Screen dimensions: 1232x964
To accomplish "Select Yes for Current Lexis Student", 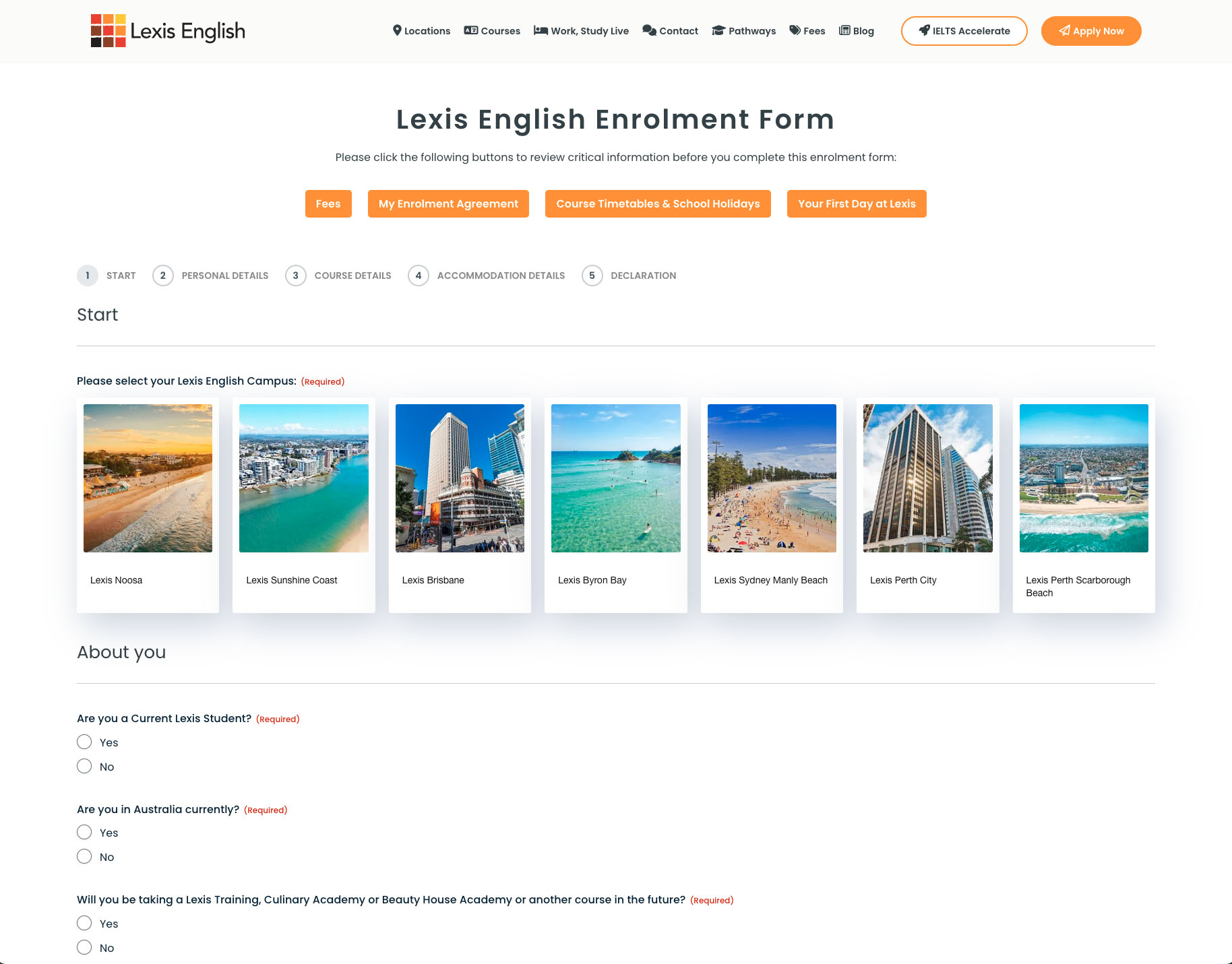I will (84, 742).
